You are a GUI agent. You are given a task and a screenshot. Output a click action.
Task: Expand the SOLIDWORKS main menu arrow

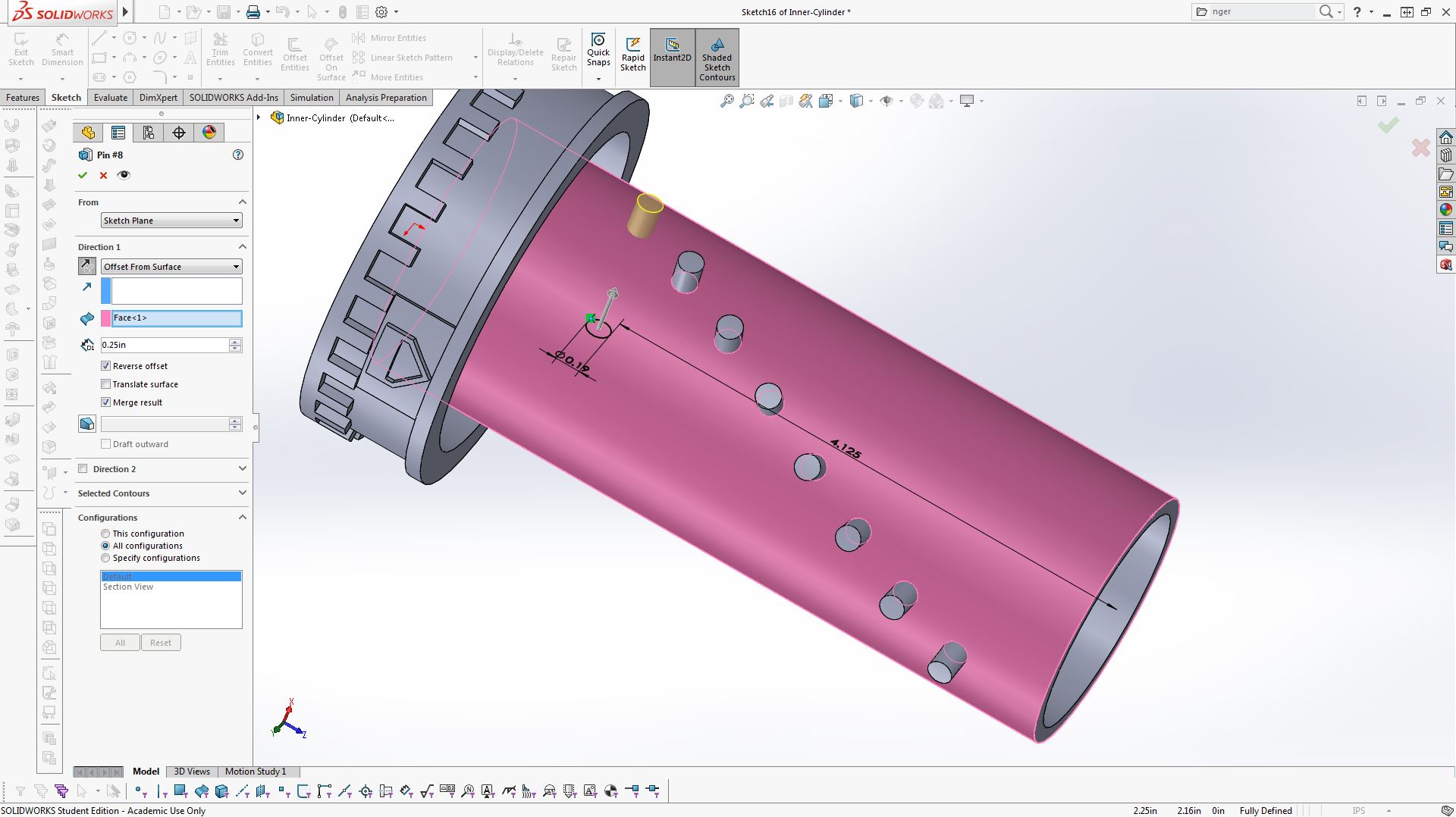click(x=126, y=12)
